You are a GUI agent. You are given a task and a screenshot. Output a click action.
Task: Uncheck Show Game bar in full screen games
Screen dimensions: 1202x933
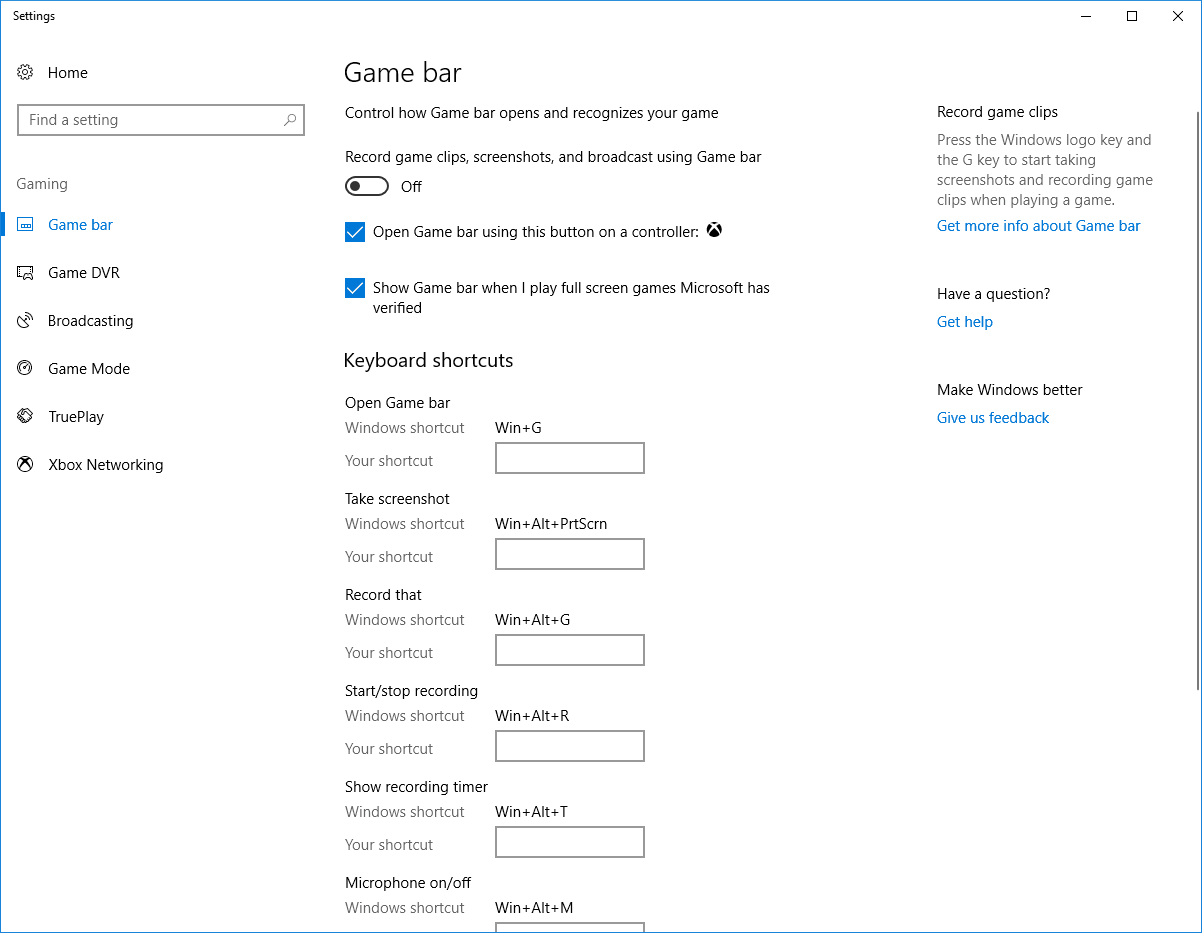[x=355, y=288]
